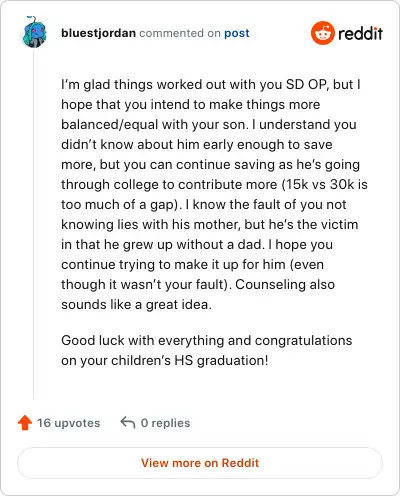Image resolution: width=400 pixels, height=496 pixels.
Task: Click the "commented on" header text
Action: click(180, 33)
